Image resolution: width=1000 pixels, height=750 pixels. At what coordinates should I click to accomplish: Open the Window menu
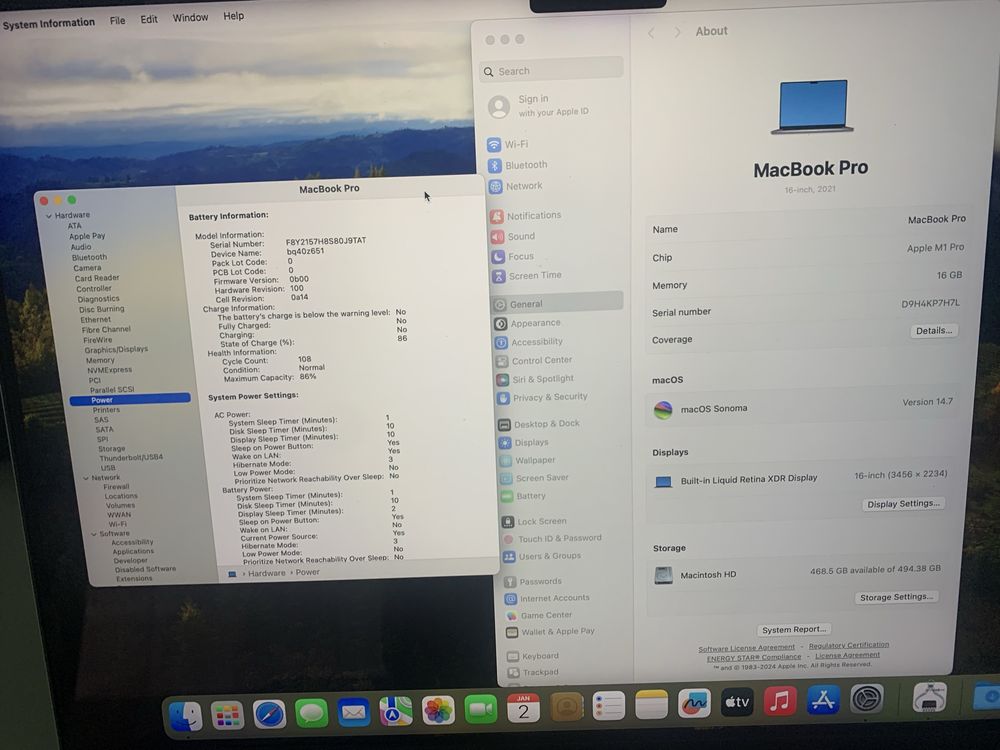190,17
